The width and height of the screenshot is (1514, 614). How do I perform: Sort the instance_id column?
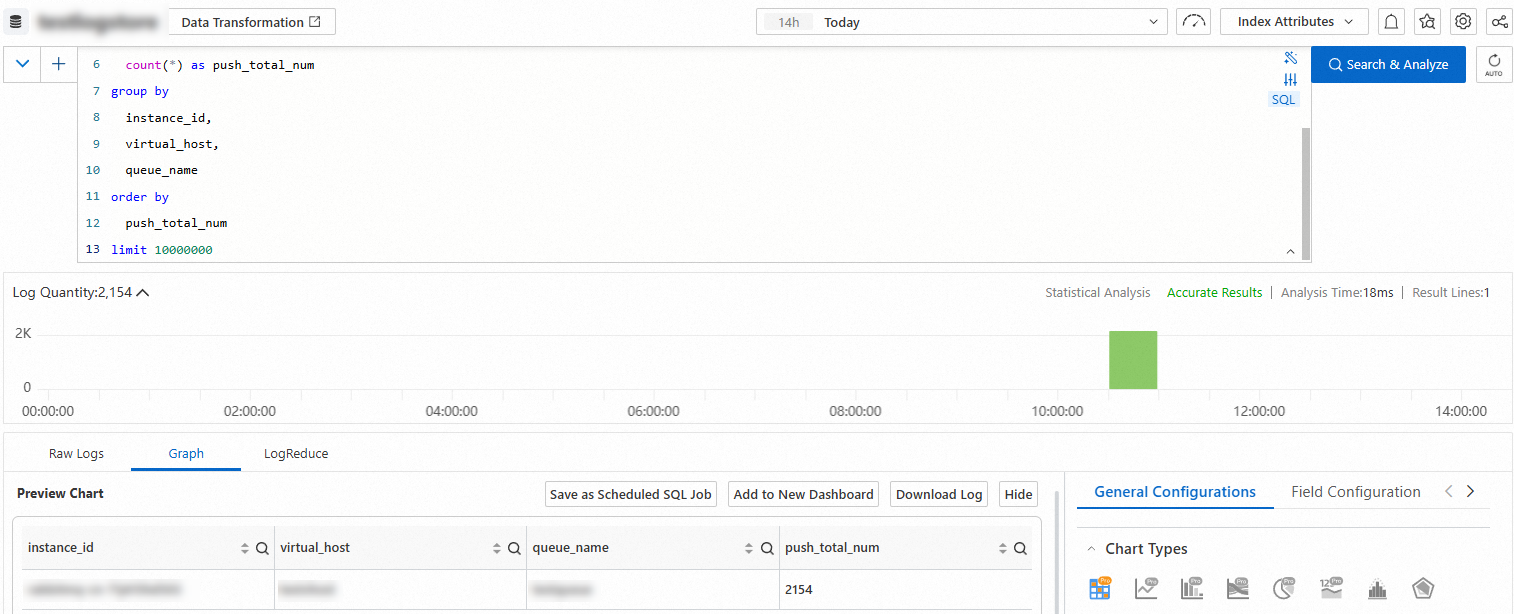tap(245, 548)
